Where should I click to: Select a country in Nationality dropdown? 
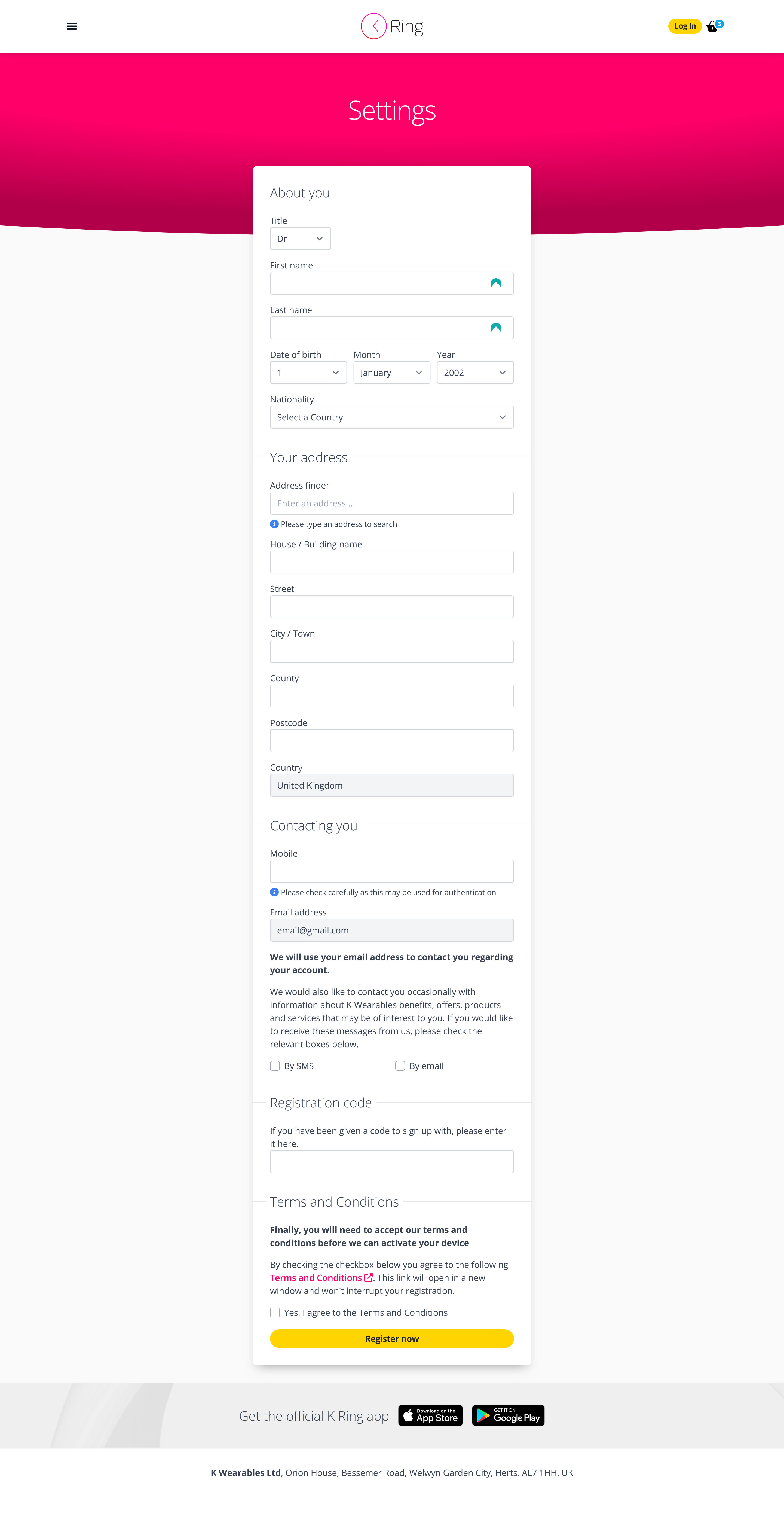pos(391,417)
